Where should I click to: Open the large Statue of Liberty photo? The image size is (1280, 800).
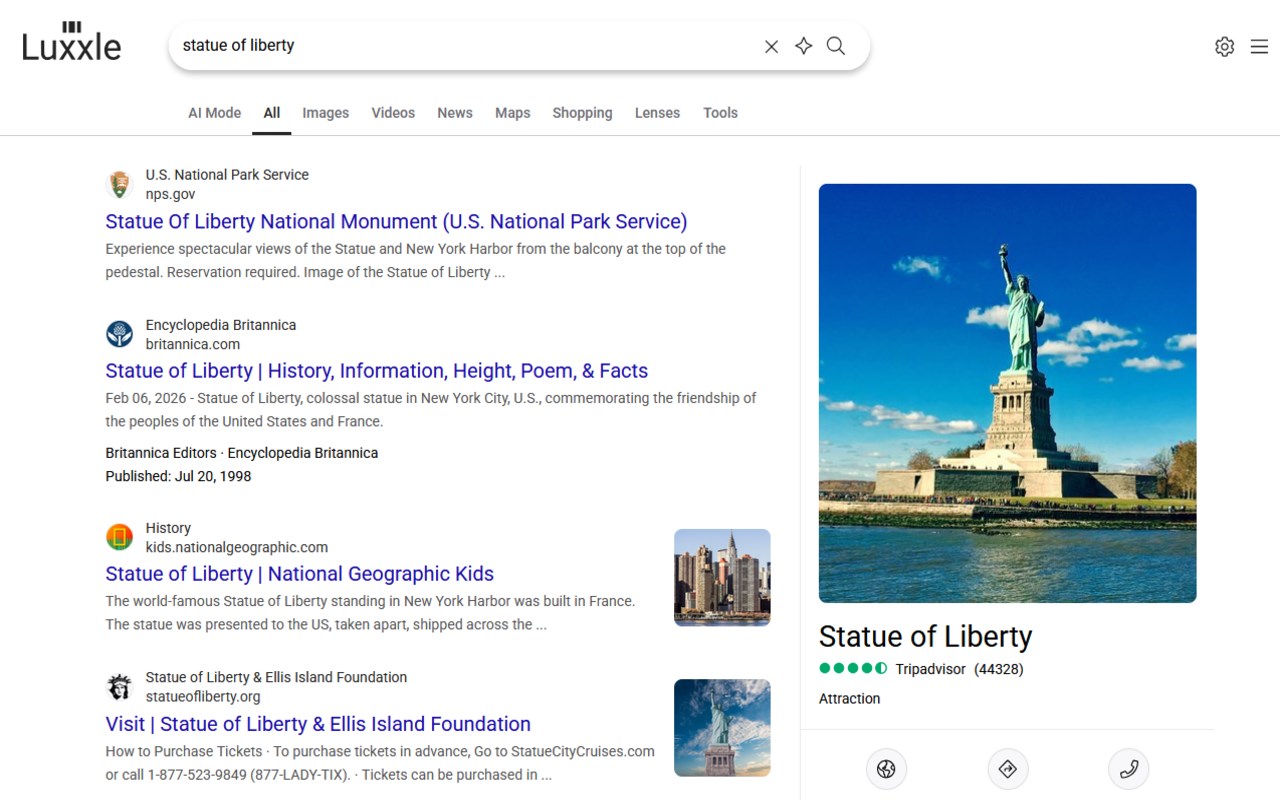pyautogui.click(x=1008, y=393)
